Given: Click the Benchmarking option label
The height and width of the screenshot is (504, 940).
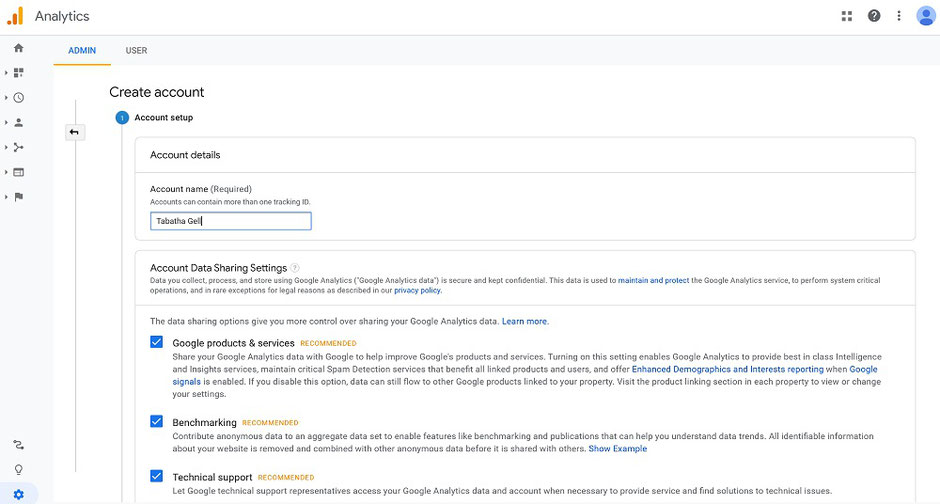Looking at the screenshot, I should click(x=204, y=422).
